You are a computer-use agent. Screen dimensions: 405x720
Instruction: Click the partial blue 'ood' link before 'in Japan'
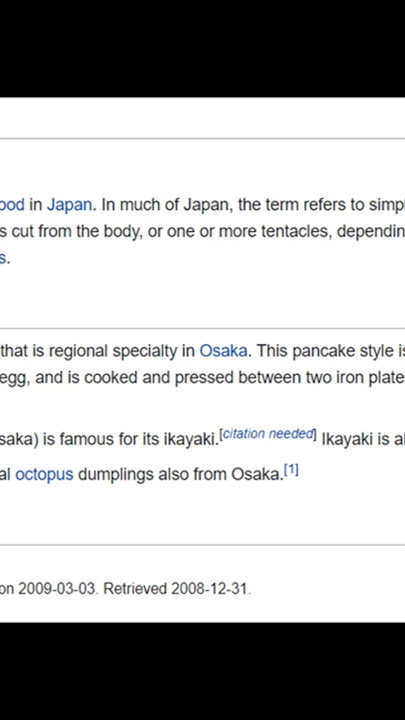(x=12, y=204)
